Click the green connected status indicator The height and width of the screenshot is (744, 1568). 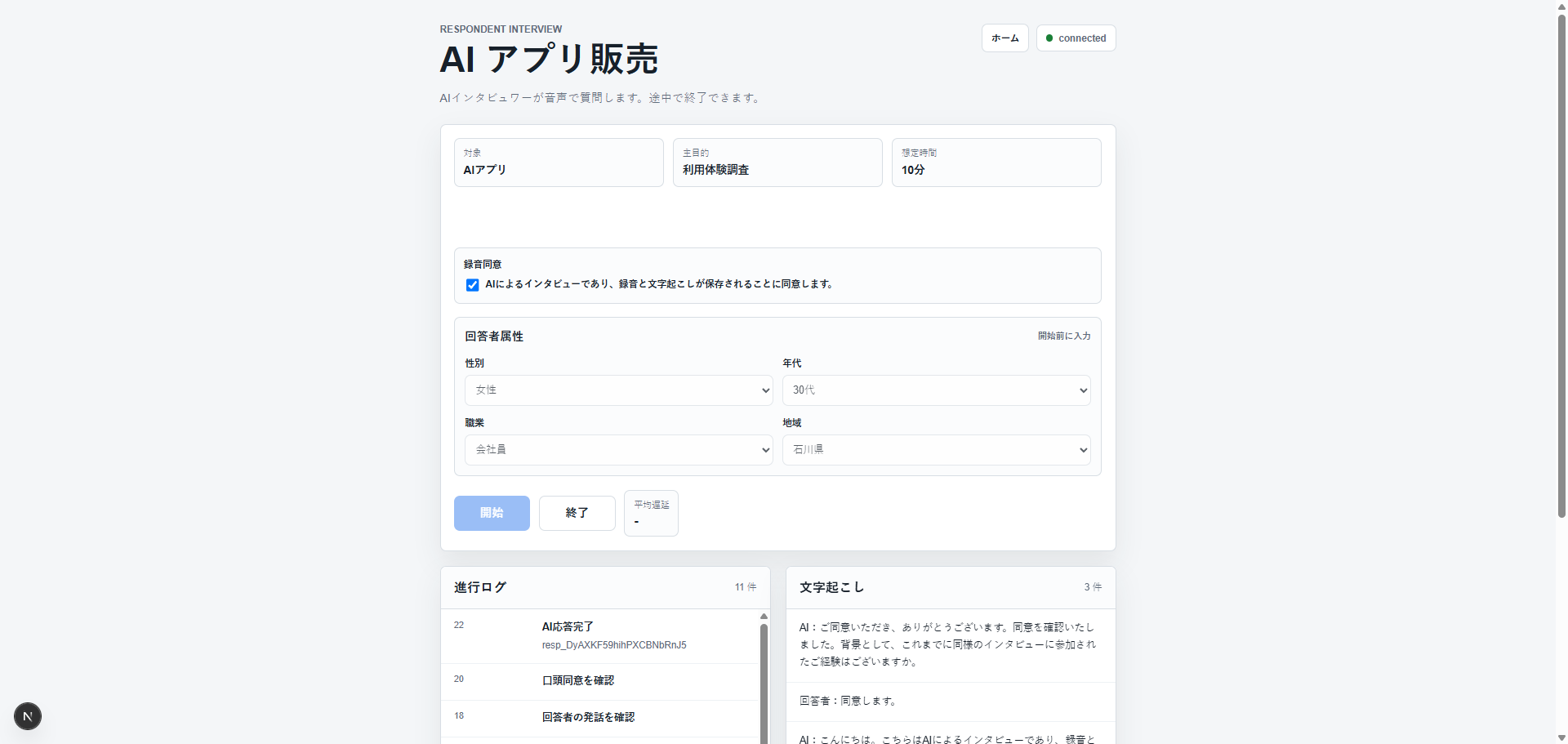coord(1049,38)
